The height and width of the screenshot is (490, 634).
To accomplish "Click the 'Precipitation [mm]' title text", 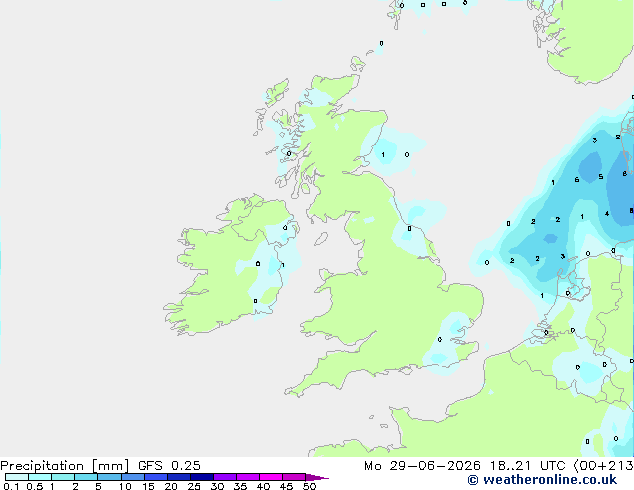I will 64,466.
